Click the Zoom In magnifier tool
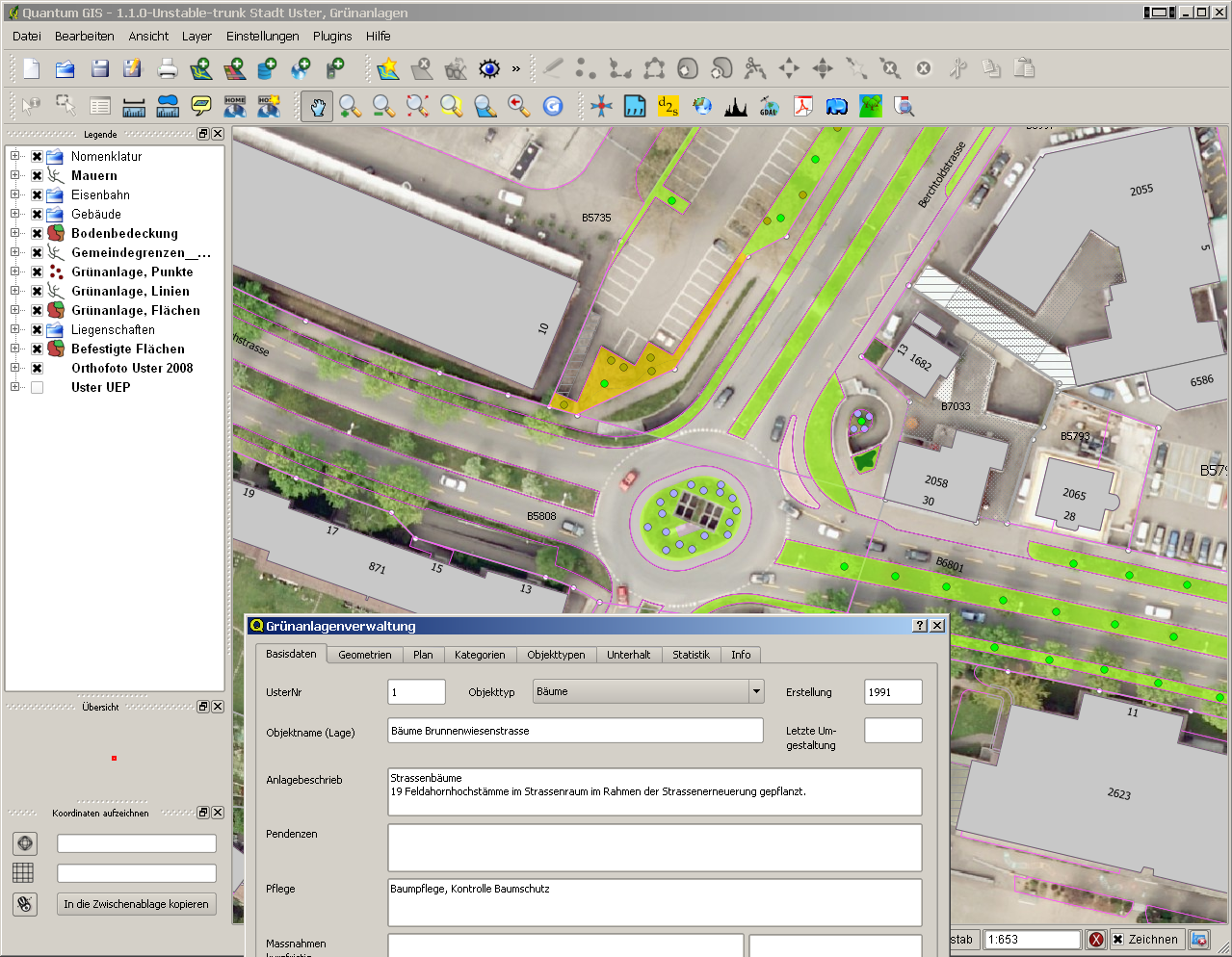 click(x=350, y=106)
